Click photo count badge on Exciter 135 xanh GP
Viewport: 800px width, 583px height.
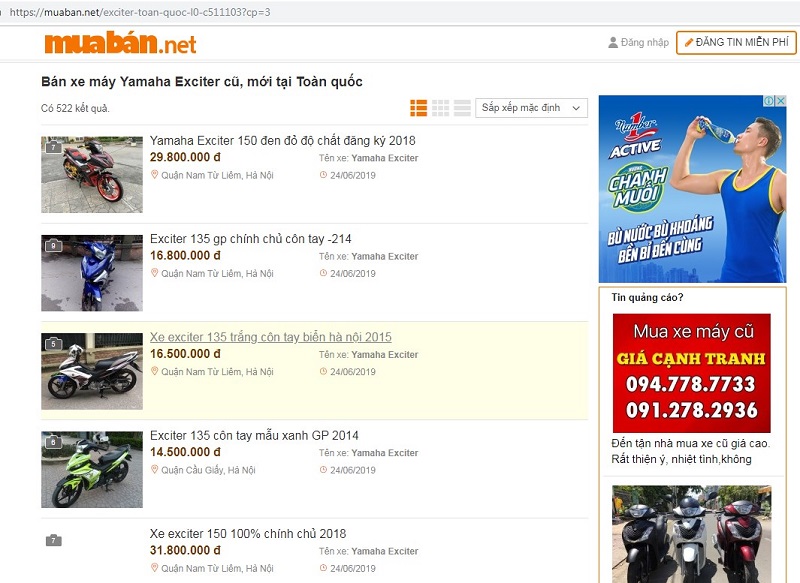(54, 442)
